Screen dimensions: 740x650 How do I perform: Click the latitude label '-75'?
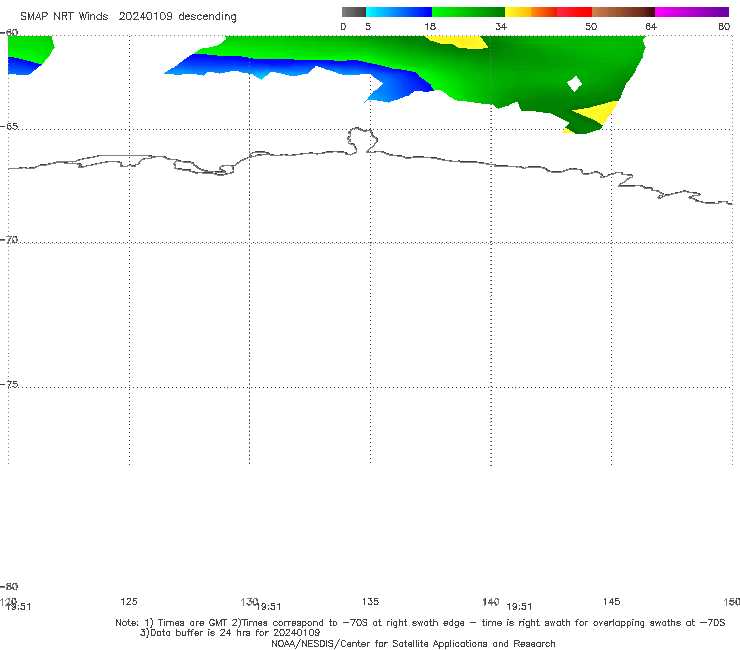click(9, 384)
